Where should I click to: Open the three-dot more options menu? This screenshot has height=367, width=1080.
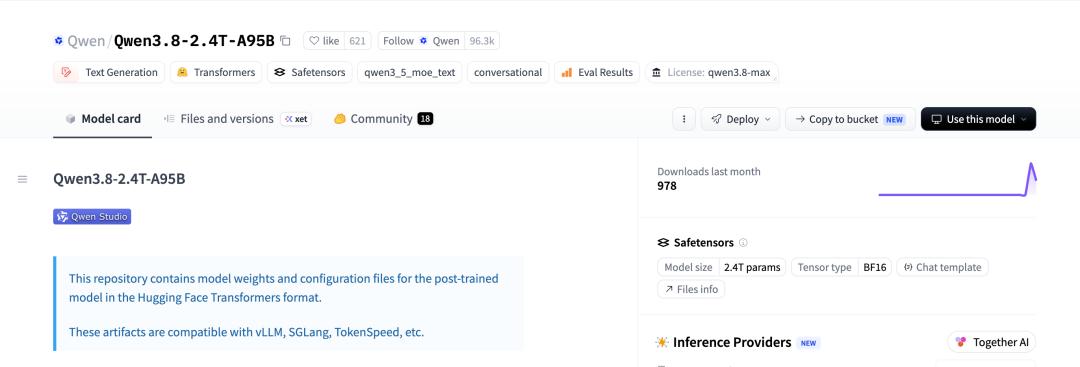[683, 119]
